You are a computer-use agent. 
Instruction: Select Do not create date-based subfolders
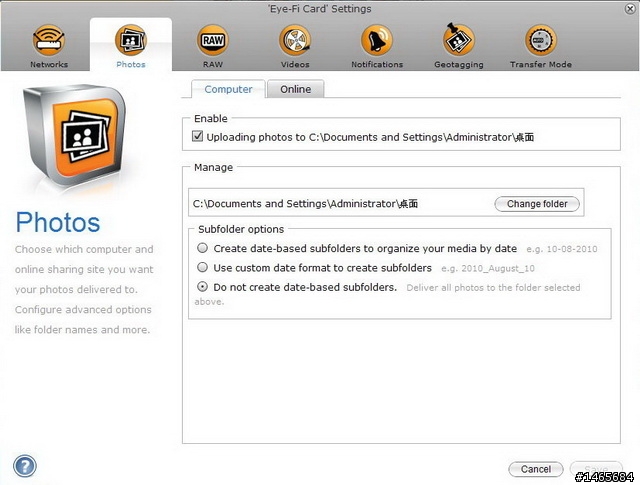(x=202, y=287)
